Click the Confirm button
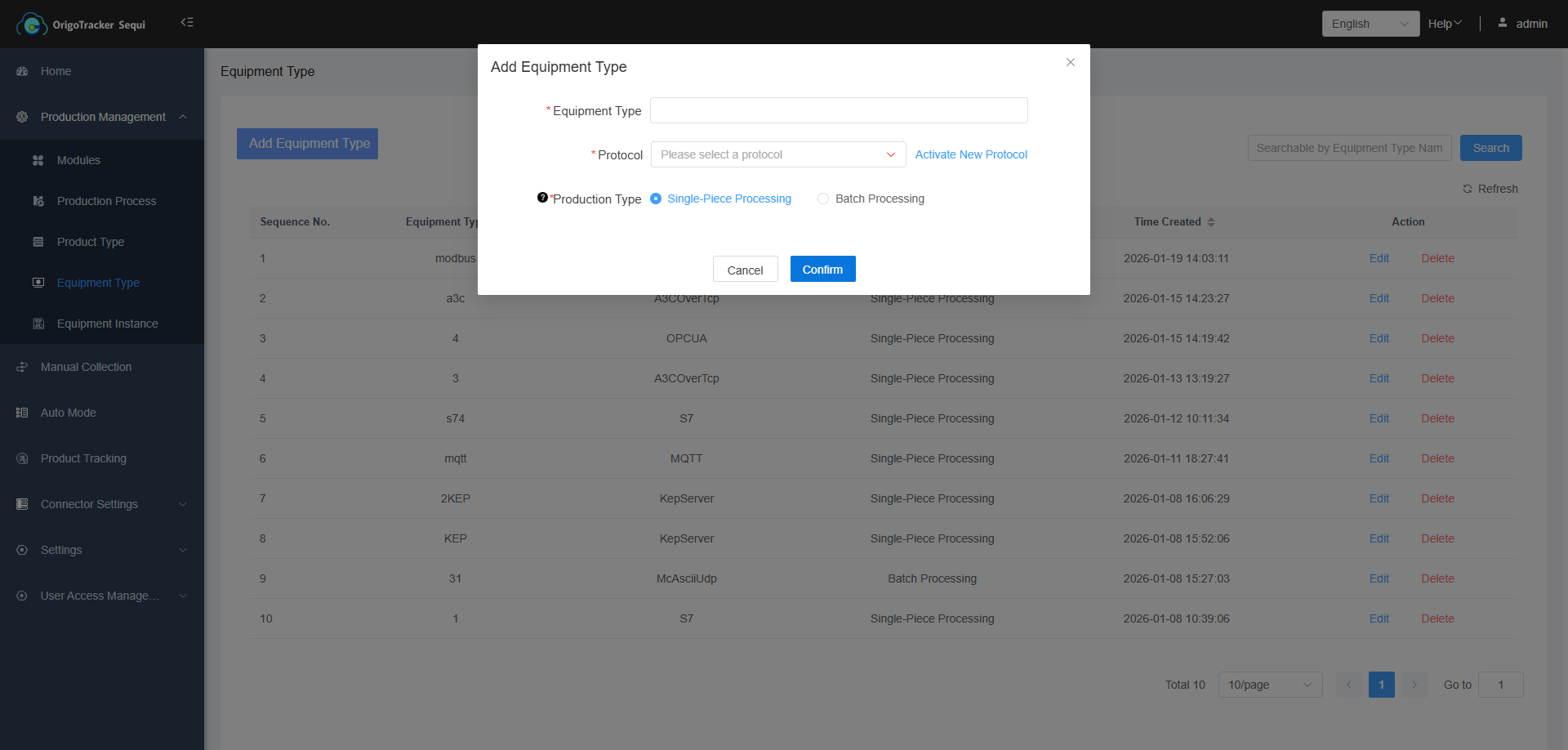Screen dimensions: 1568x750 [x=822, y=270]
